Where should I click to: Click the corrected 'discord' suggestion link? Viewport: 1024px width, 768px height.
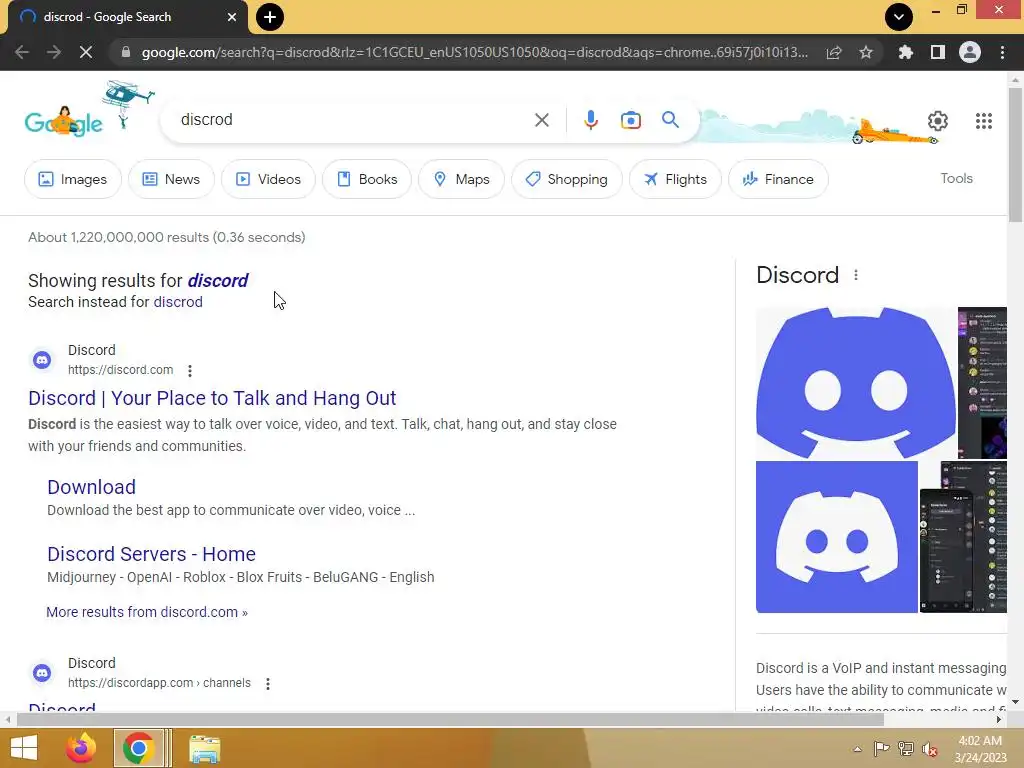point(217,281)
